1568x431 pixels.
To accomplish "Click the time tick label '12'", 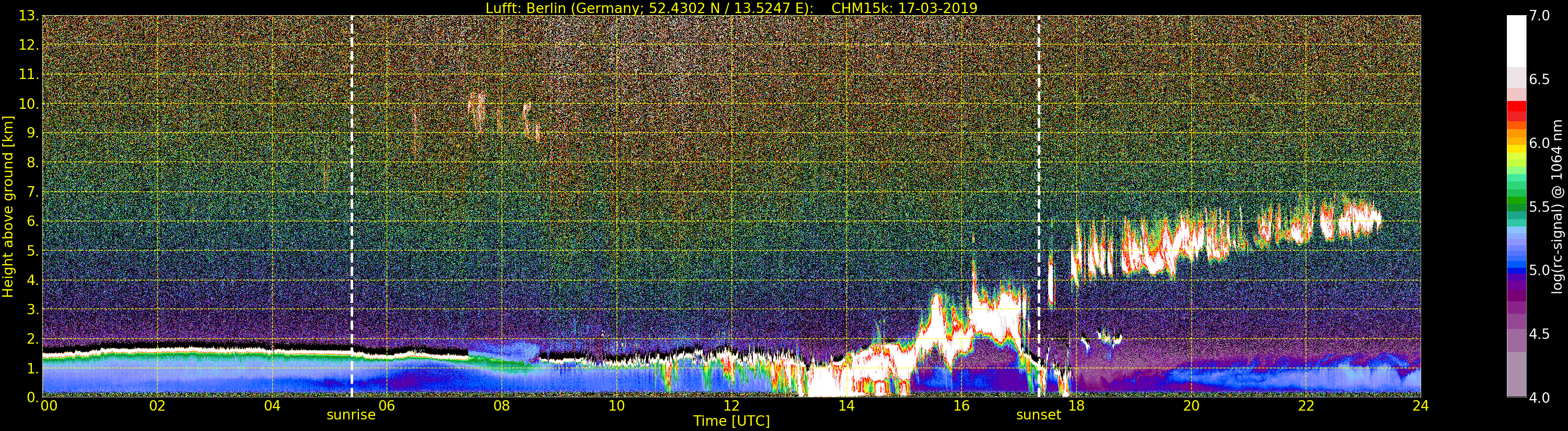I will [x=731, y=406].
